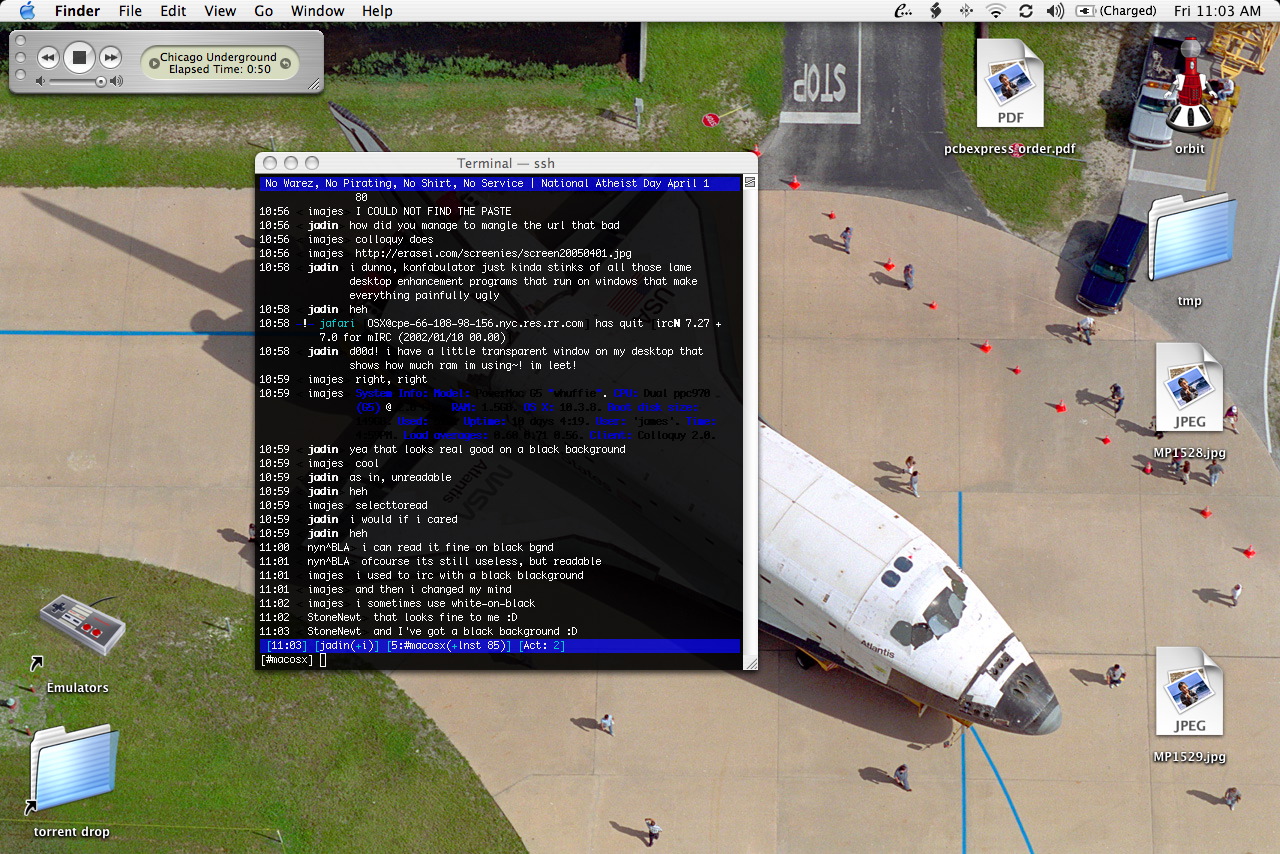The width and height of the screenshot is (1280, 854).
Task: Open the battery Charged status menu
Action: (1117, 11)
